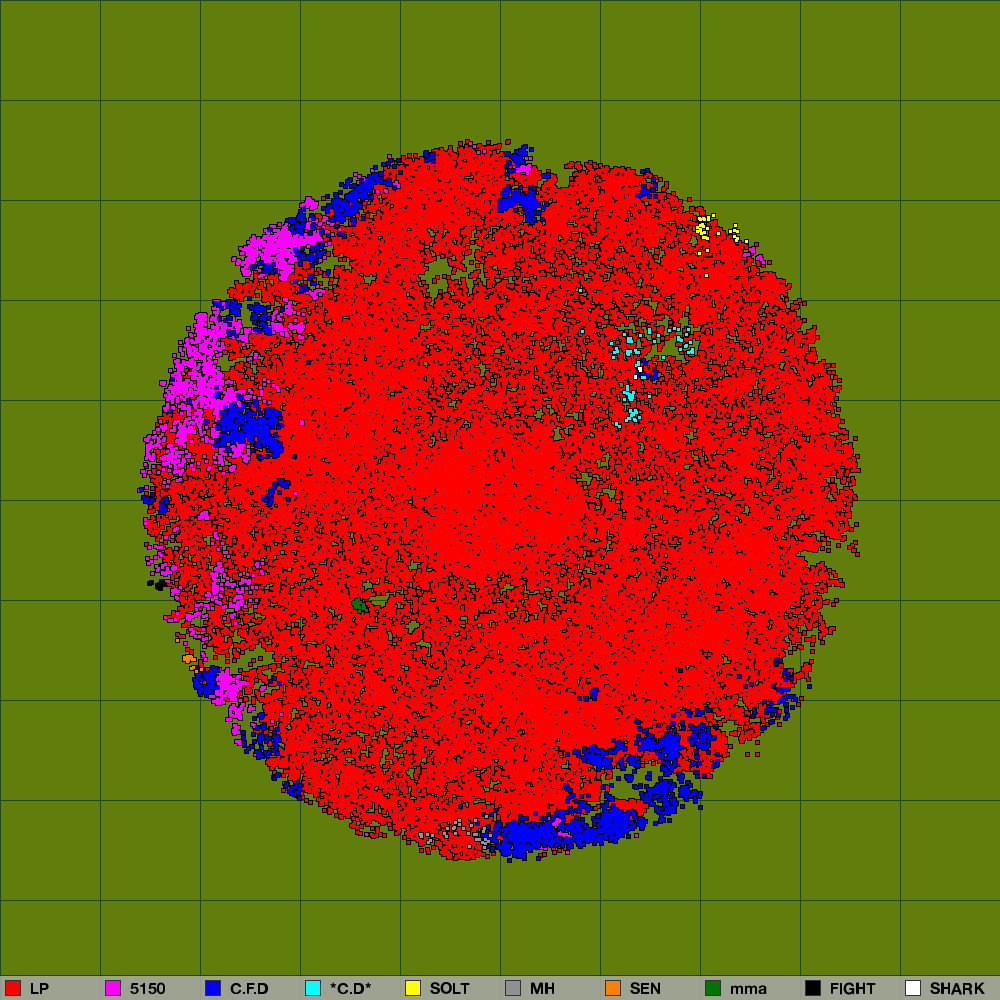Select the FIGHT legend label
This screenshot has height=1000, width=1000.
click(x=852, y=989)
